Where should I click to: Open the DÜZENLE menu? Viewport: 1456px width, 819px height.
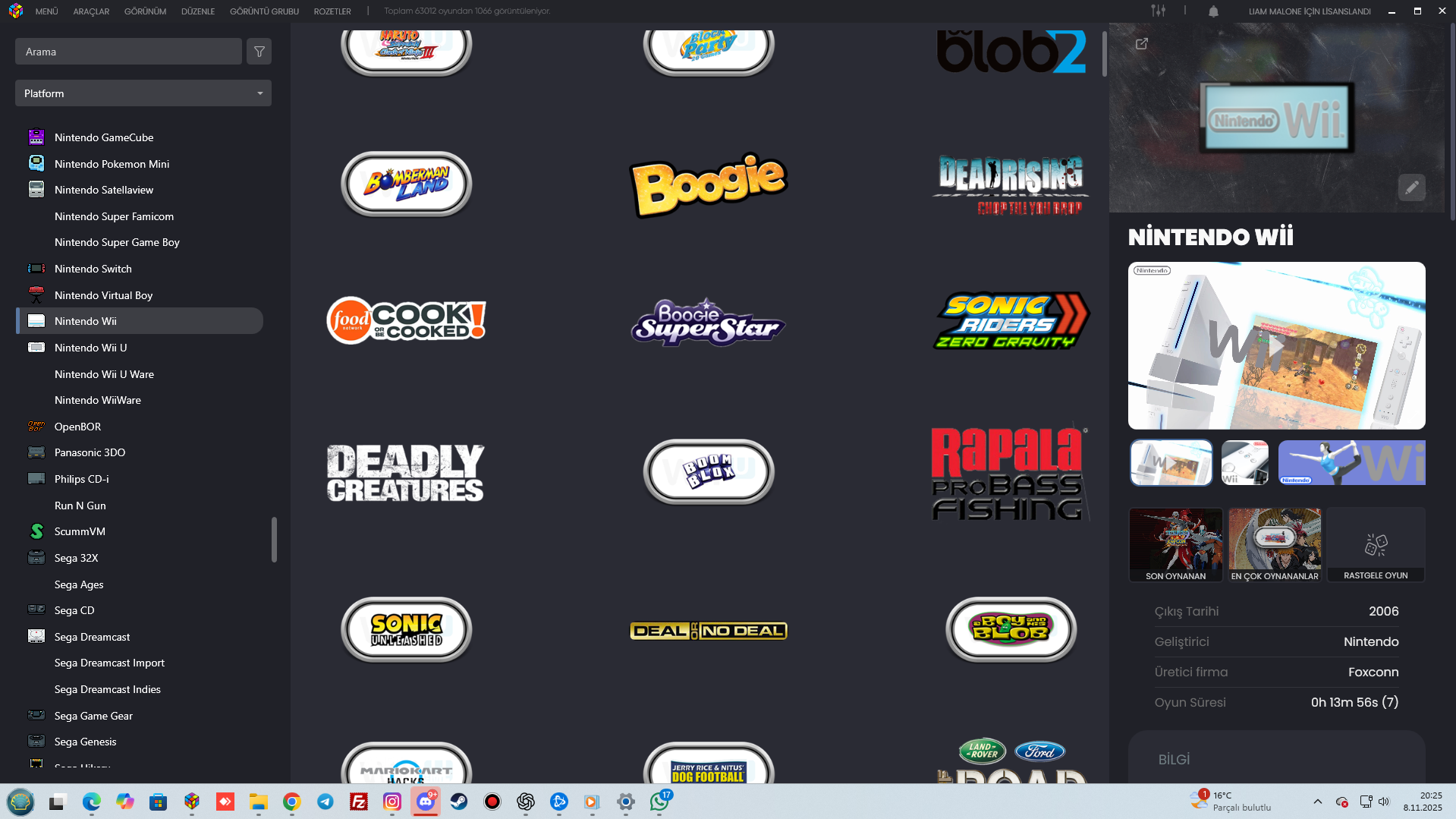coord(198,11)
